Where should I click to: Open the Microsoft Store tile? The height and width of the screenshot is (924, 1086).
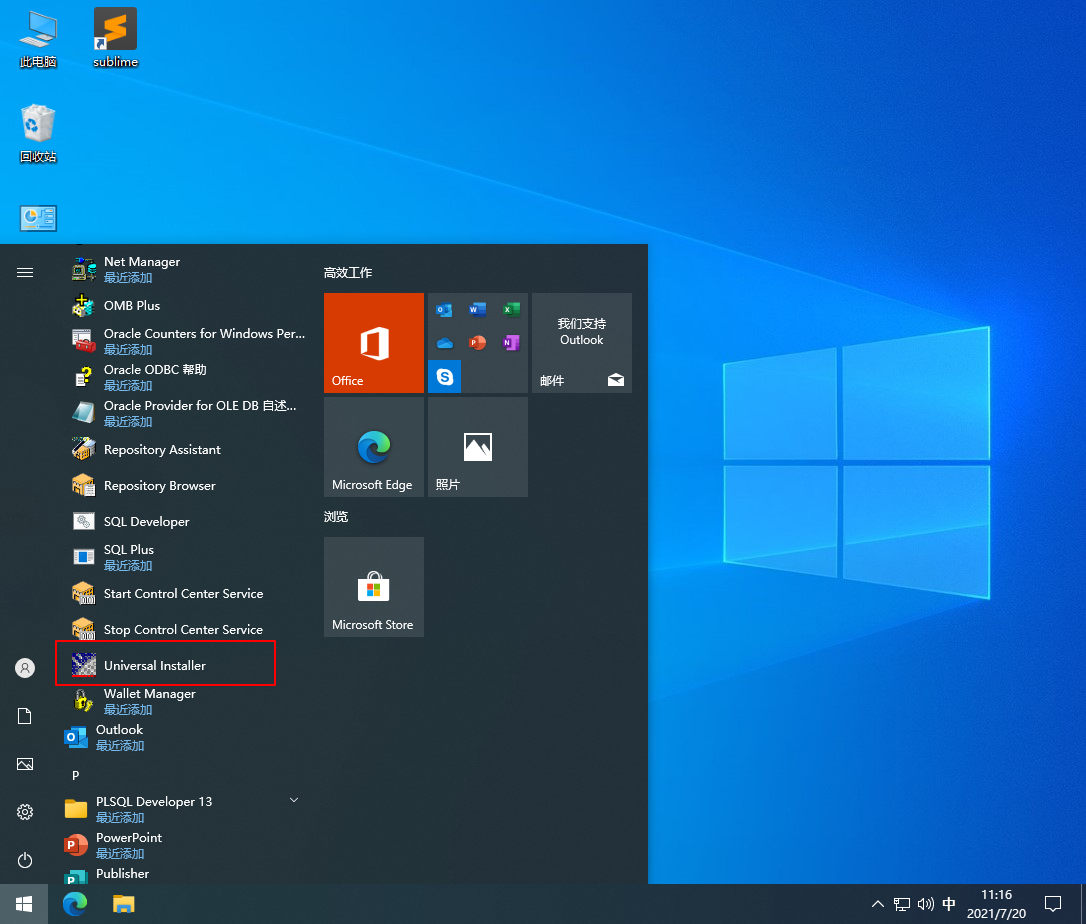(x=374, y=587)
